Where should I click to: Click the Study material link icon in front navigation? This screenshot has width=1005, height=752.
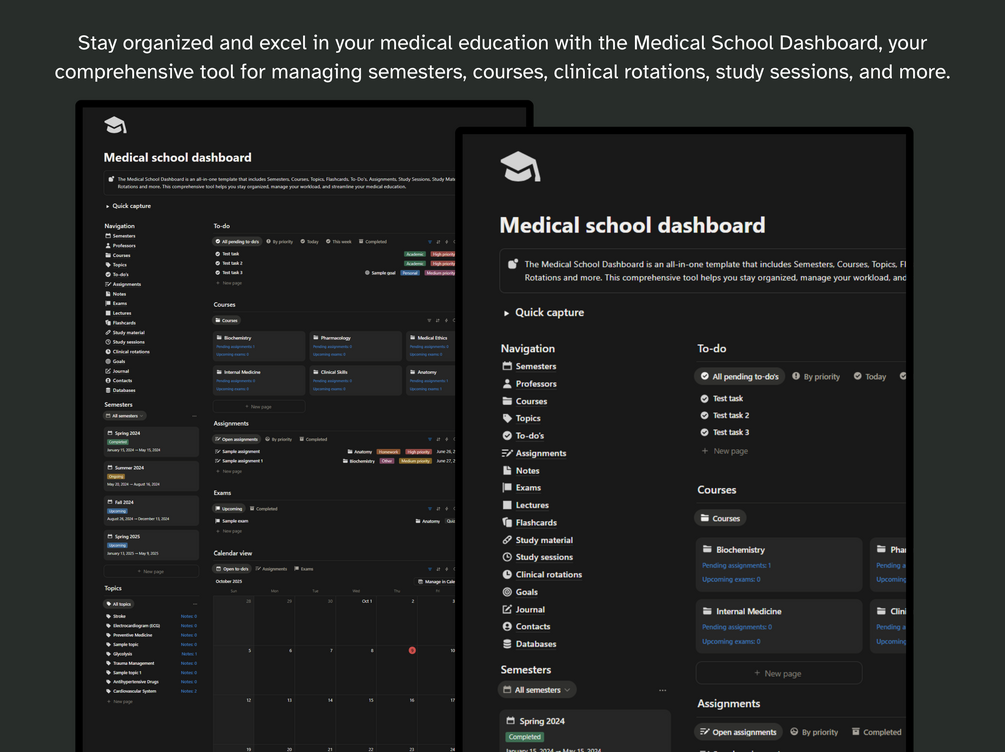507,540
